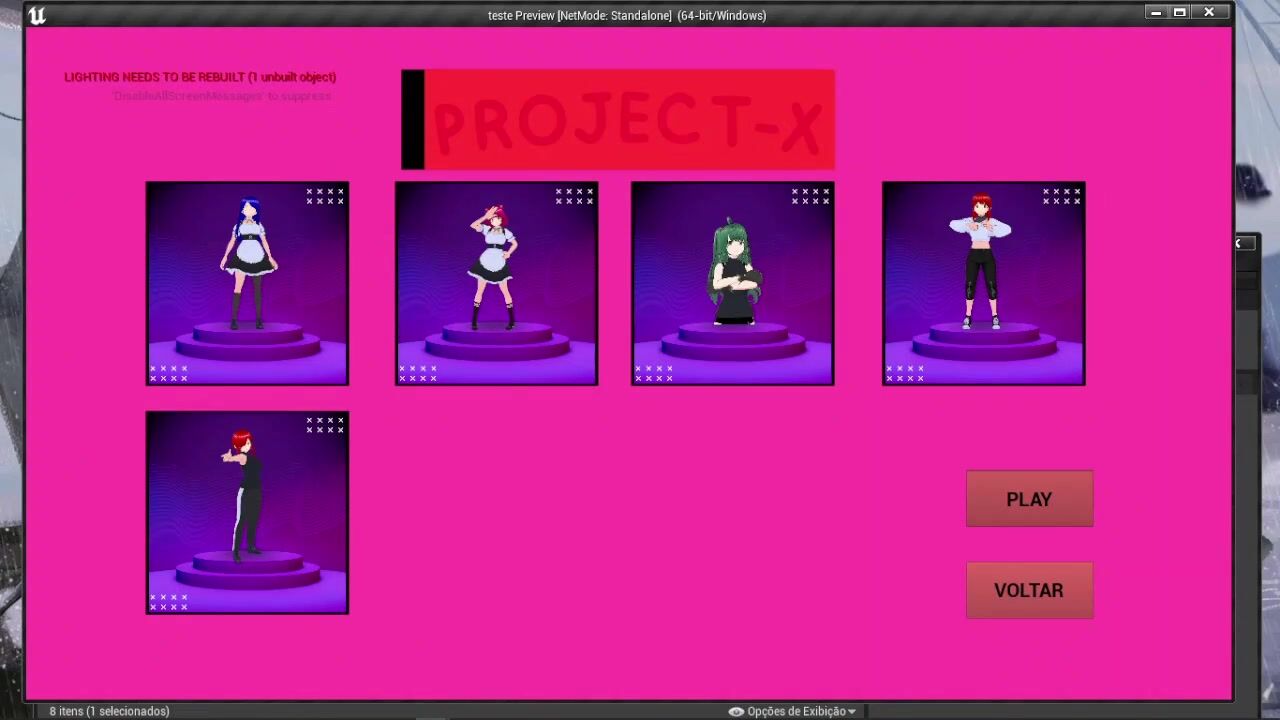
Task: Select the blue-haired maid character card
Action: (x=247, y=283)
